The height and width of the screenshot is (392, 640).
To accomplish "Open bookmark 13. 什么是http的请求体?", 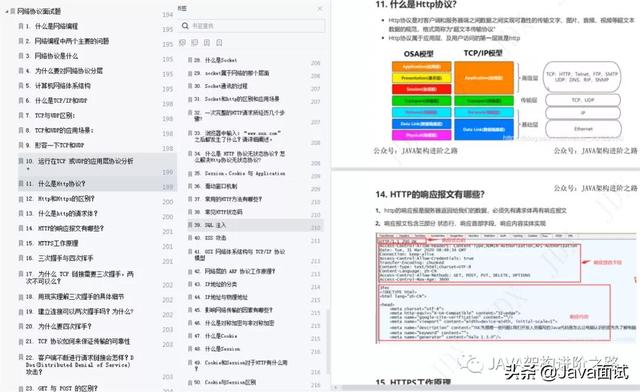I will [61, 214].
